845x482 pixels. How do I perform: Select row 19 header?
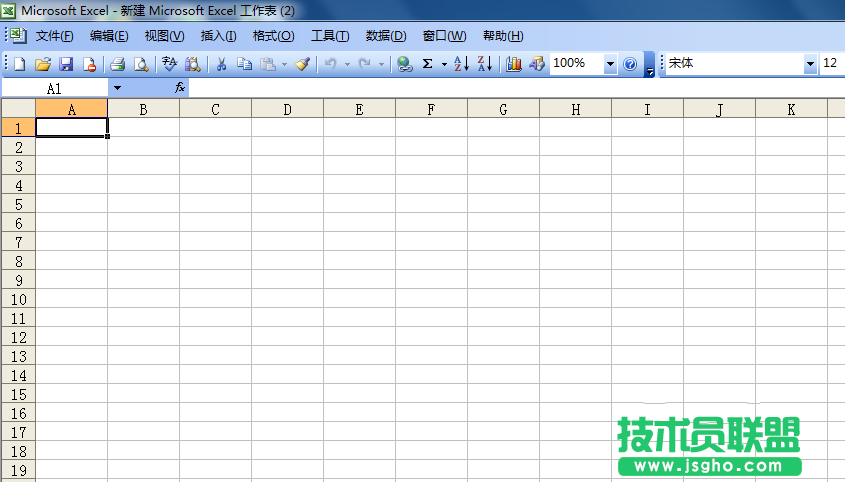[x=18, y=470]
